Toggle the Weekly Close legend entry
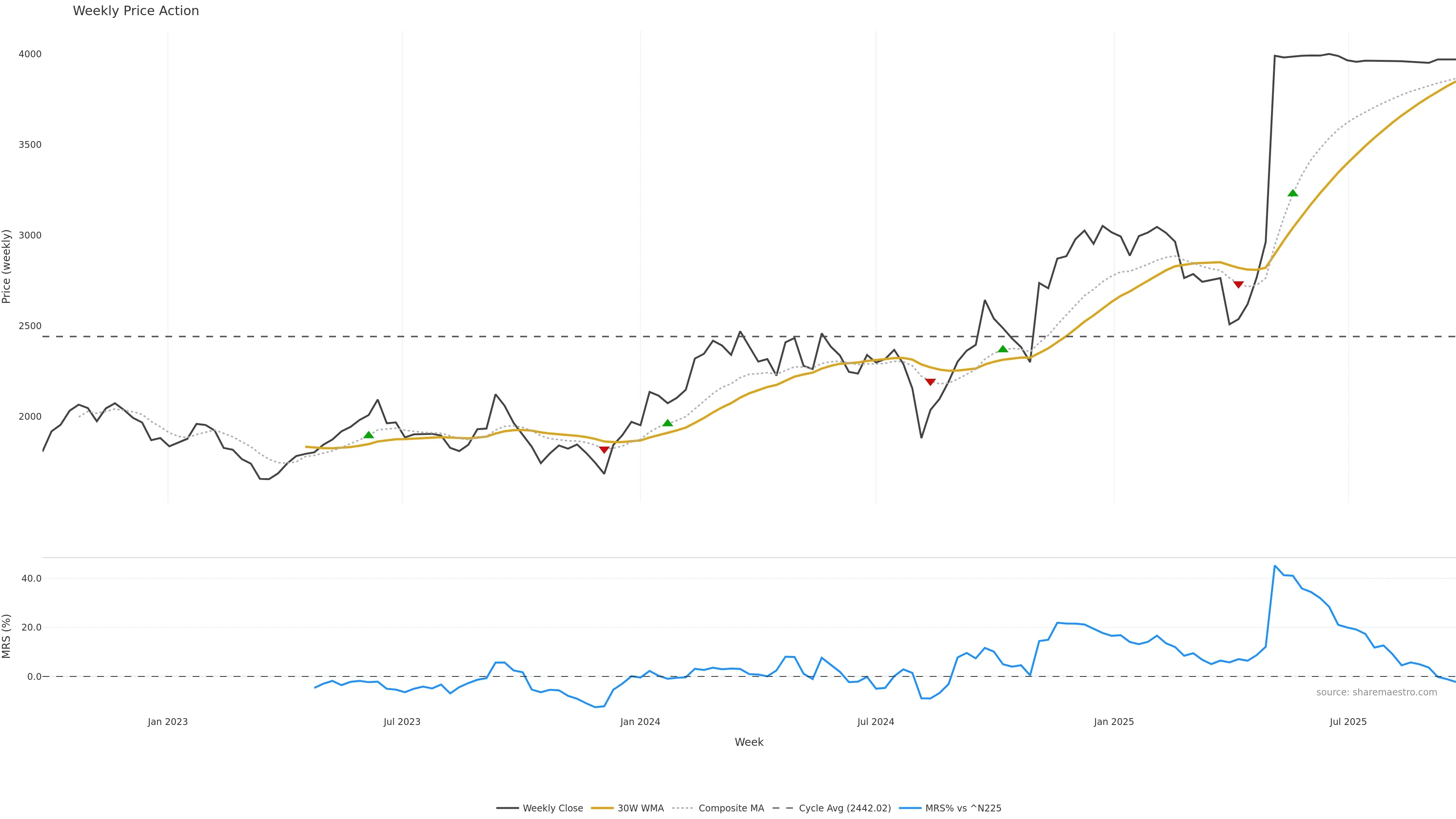 point(552,808)
